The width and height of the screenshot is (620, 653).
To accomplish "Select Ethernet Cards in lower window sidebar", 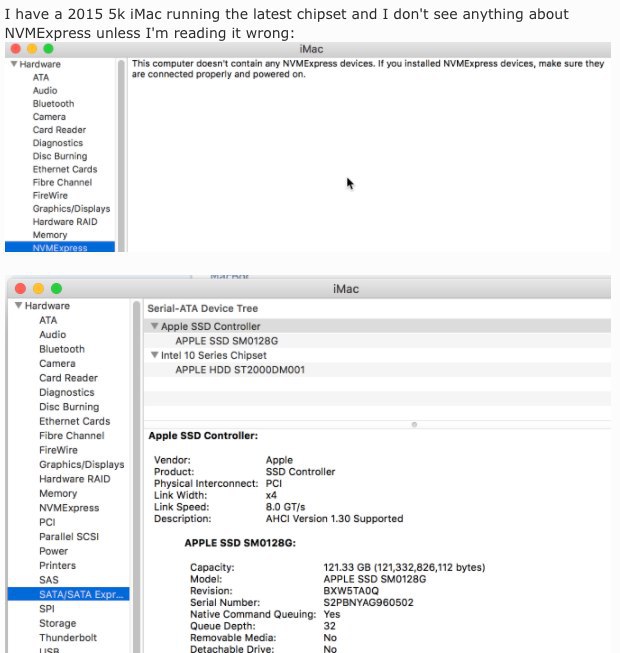I will click(75, 421).
